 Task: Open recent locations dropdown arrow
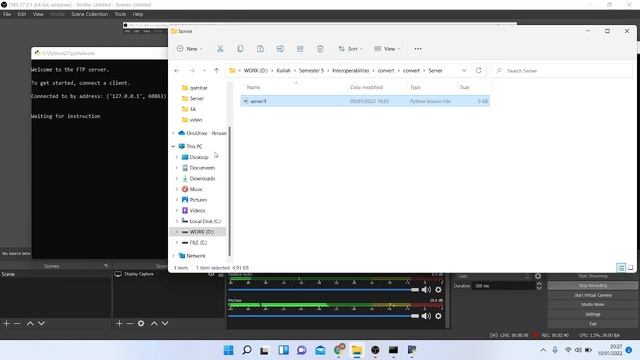point(204,71)
